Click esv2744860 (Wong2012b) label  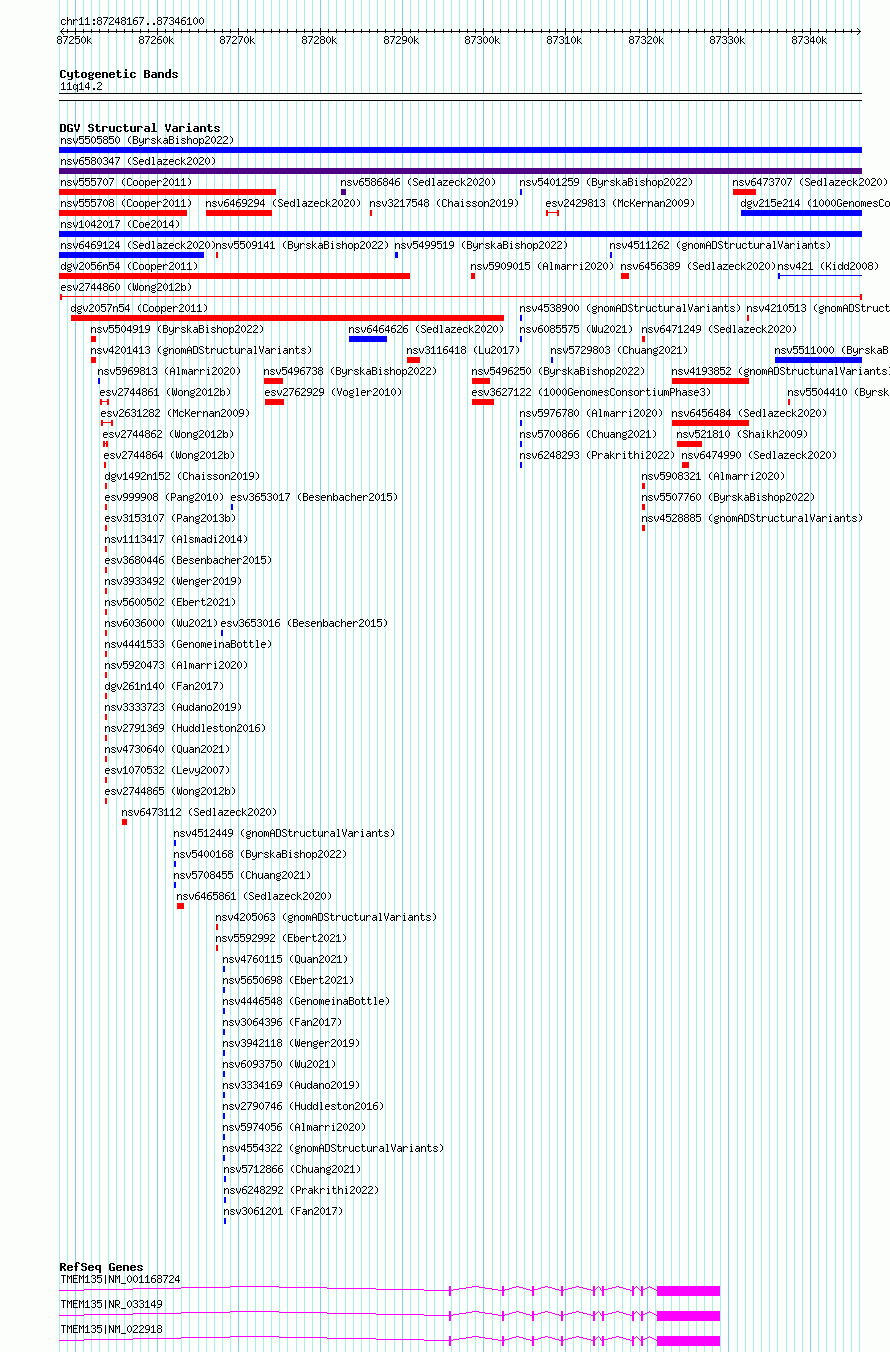click(x=125, y=287)
